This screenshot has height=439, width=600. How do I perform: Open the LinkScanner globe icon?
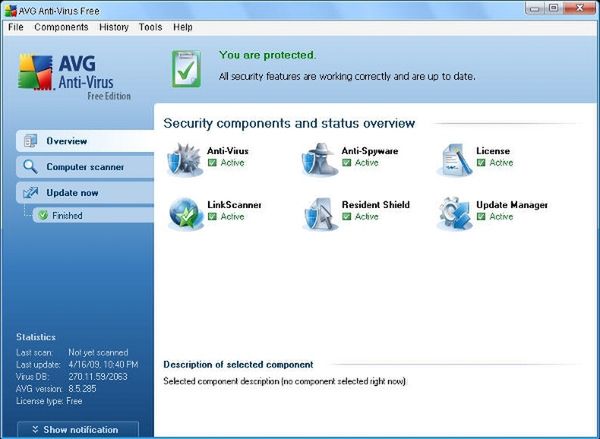(185, 214)
